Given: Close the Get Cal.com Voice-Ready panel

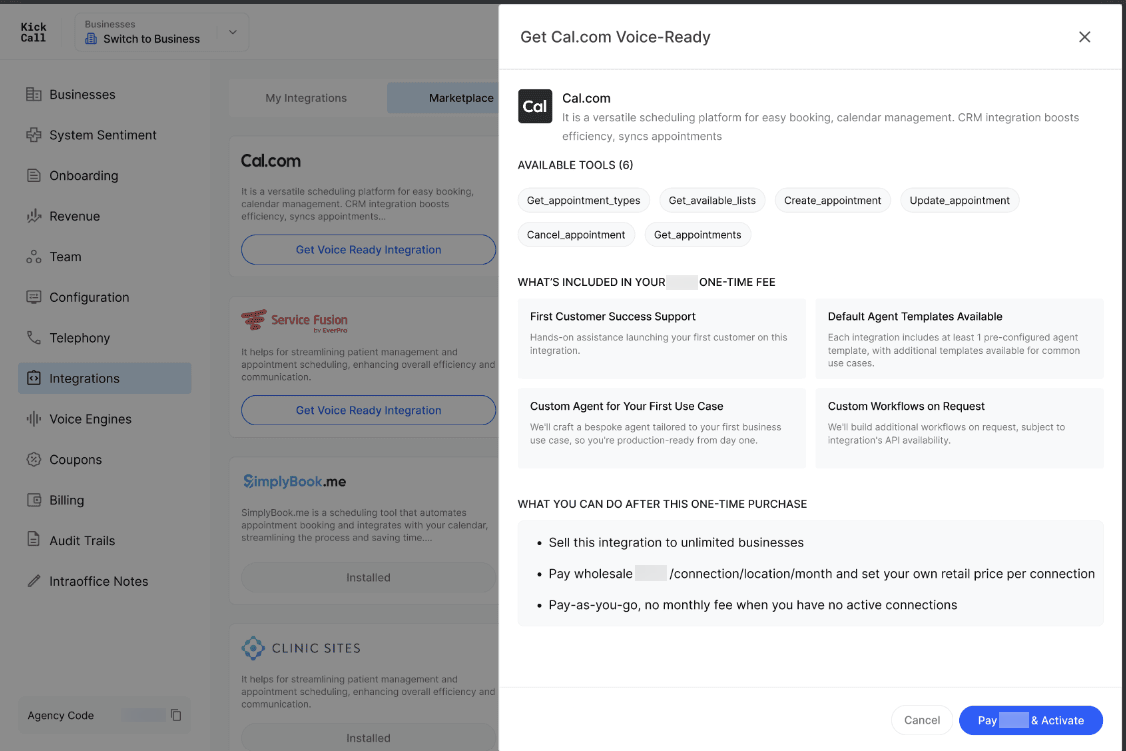Looking at the screenshot, I should (1084, 37).
